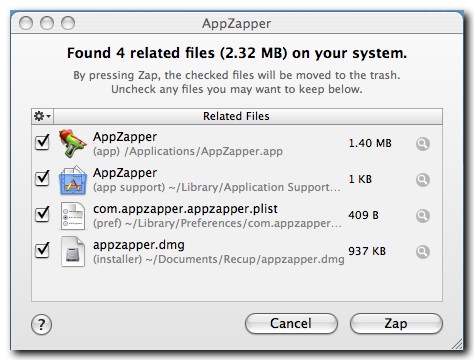Select the com.appzapper.appzapper.plist row name
The height and width of the screenshot is (360, 474).
pos(185,209)
